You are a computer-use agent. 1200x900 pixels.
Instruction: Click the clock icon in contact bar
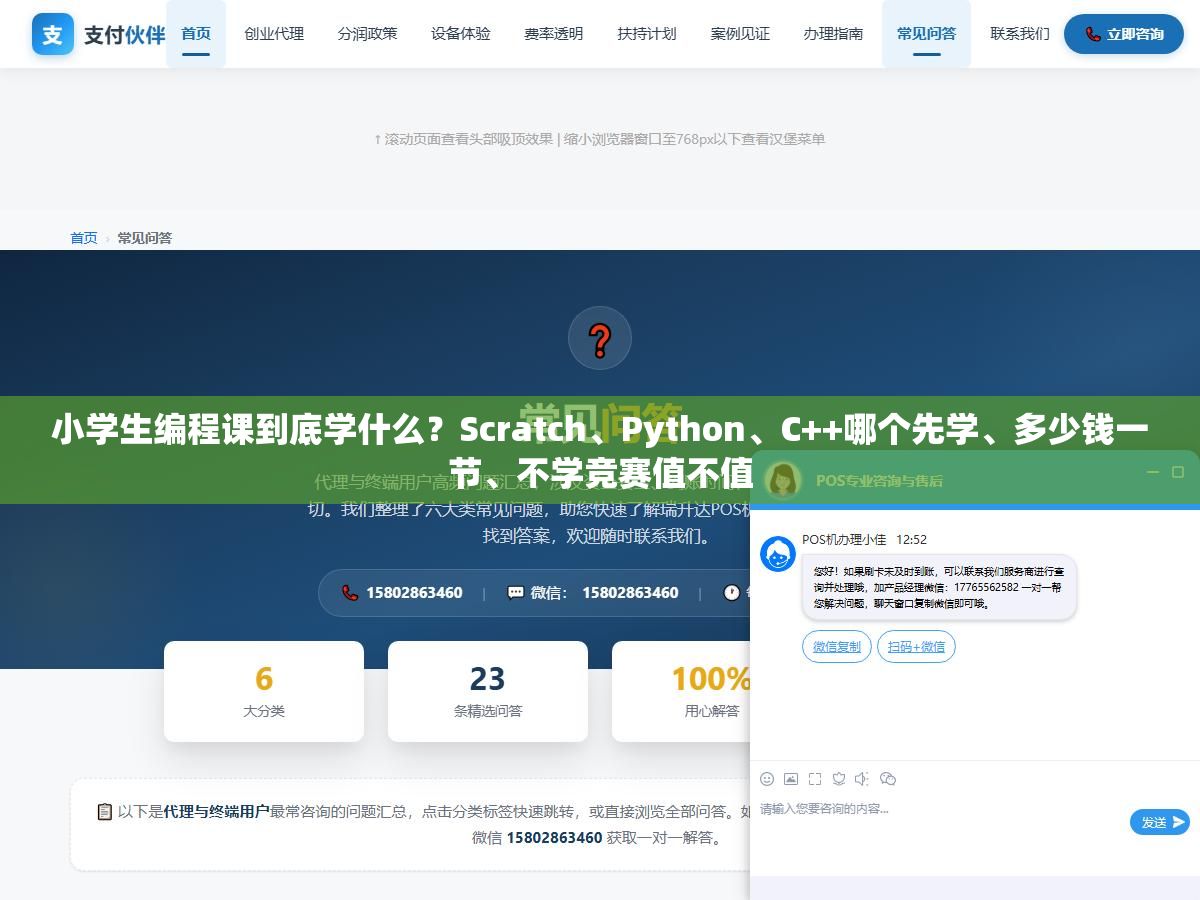(732, 592)
